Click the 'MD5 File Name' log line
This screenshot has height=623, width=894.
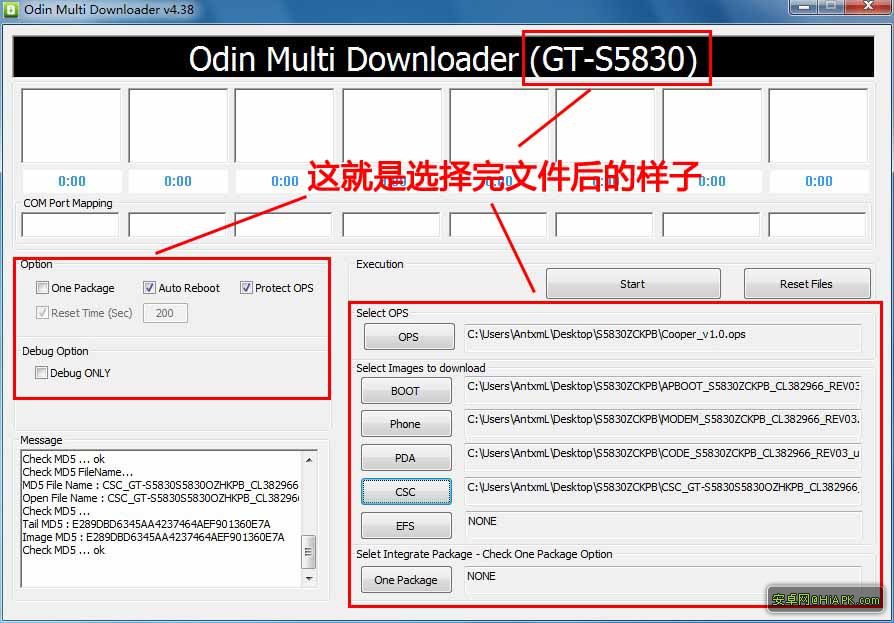pos(160,485)
